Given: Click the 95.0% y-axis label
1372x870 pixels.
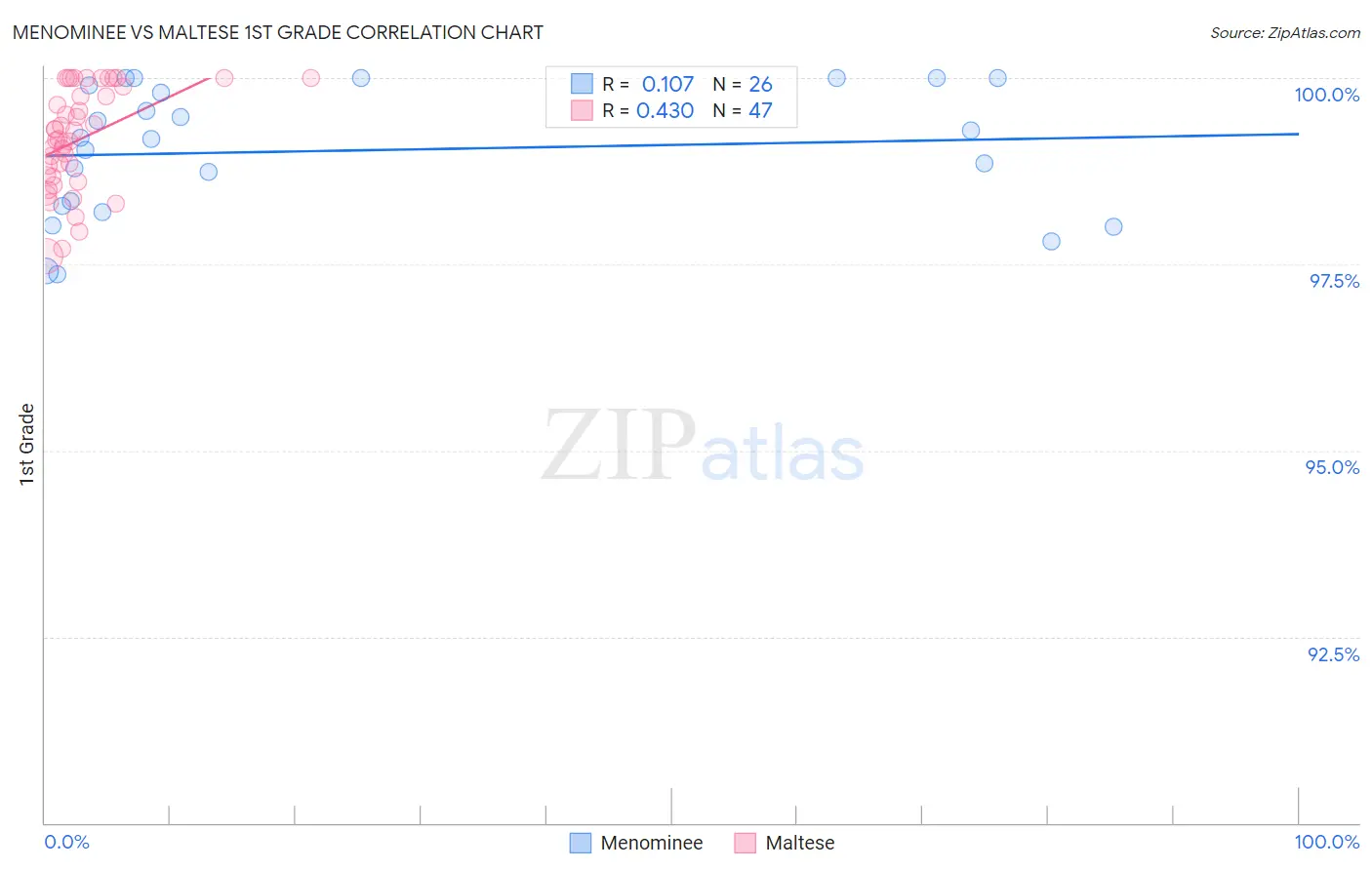Looking at the screenshot, I should (x=1332, y=467).
